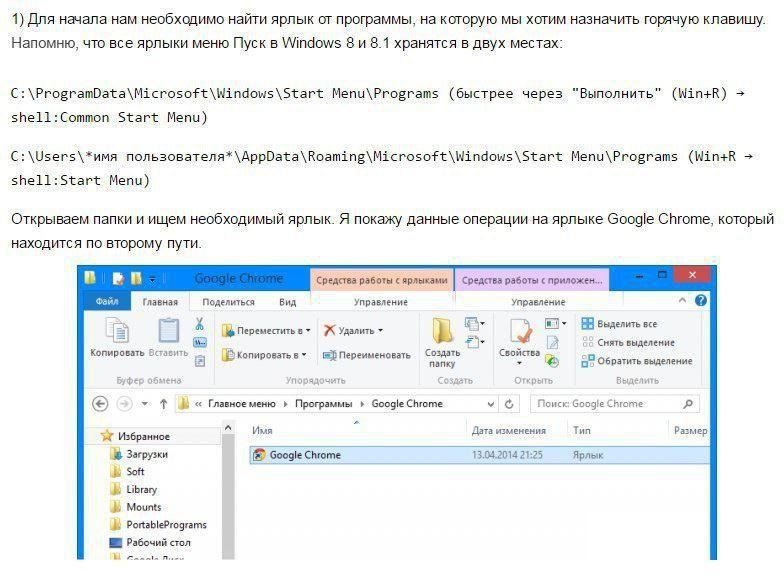Click the scissors Cut icon
The height and width of the screenshot is (576, 784).
coord(200,324)
